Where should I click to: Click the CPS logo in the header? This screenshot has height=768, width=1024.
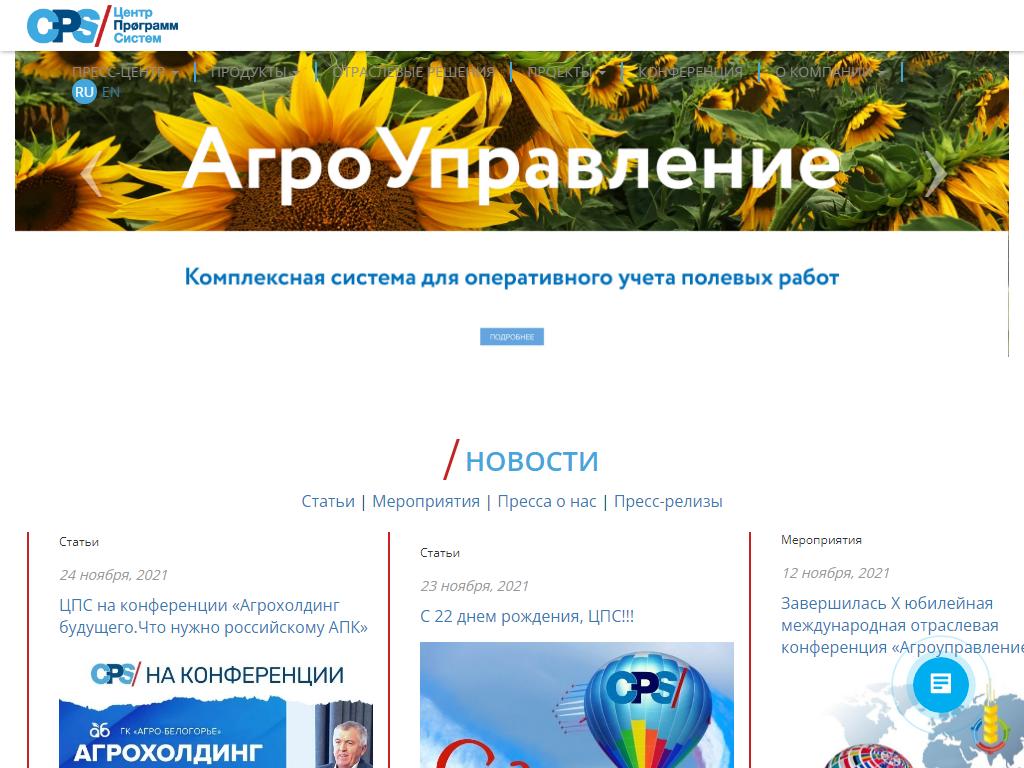tap(102, 25)
